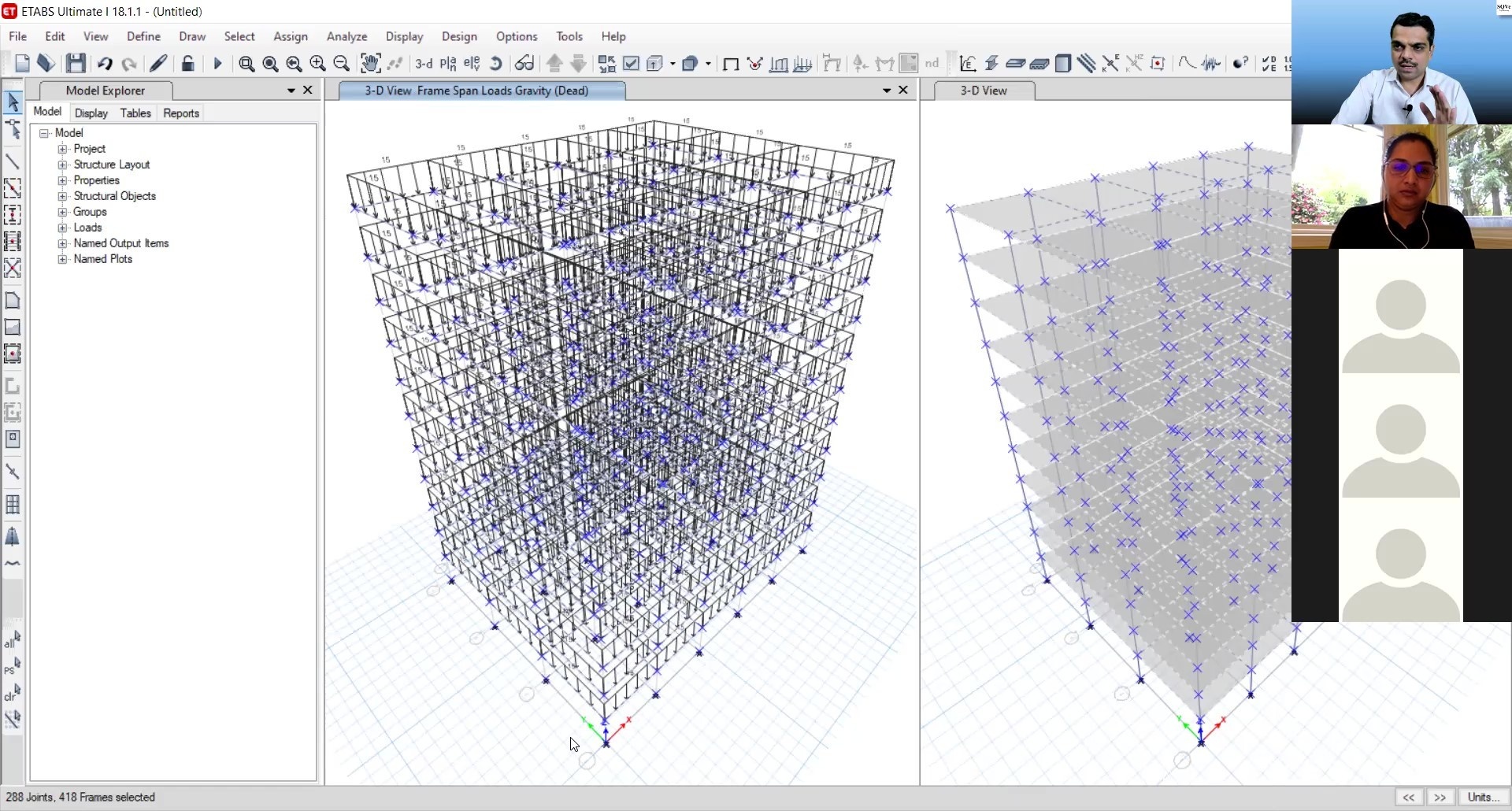This screenshot has width=1512, height=811.
Task: Open the frame sections I-beam icon
Action: (x=991, y=64)
